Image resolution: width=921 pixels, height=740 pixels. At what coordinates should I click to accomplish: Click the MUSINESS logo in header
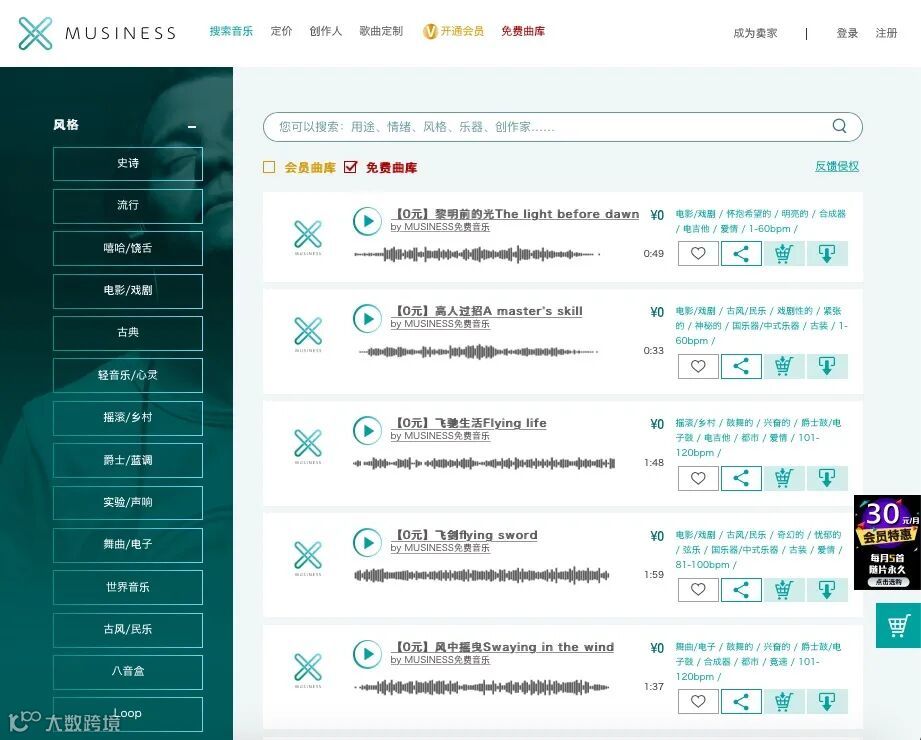(x=97, y=33)
